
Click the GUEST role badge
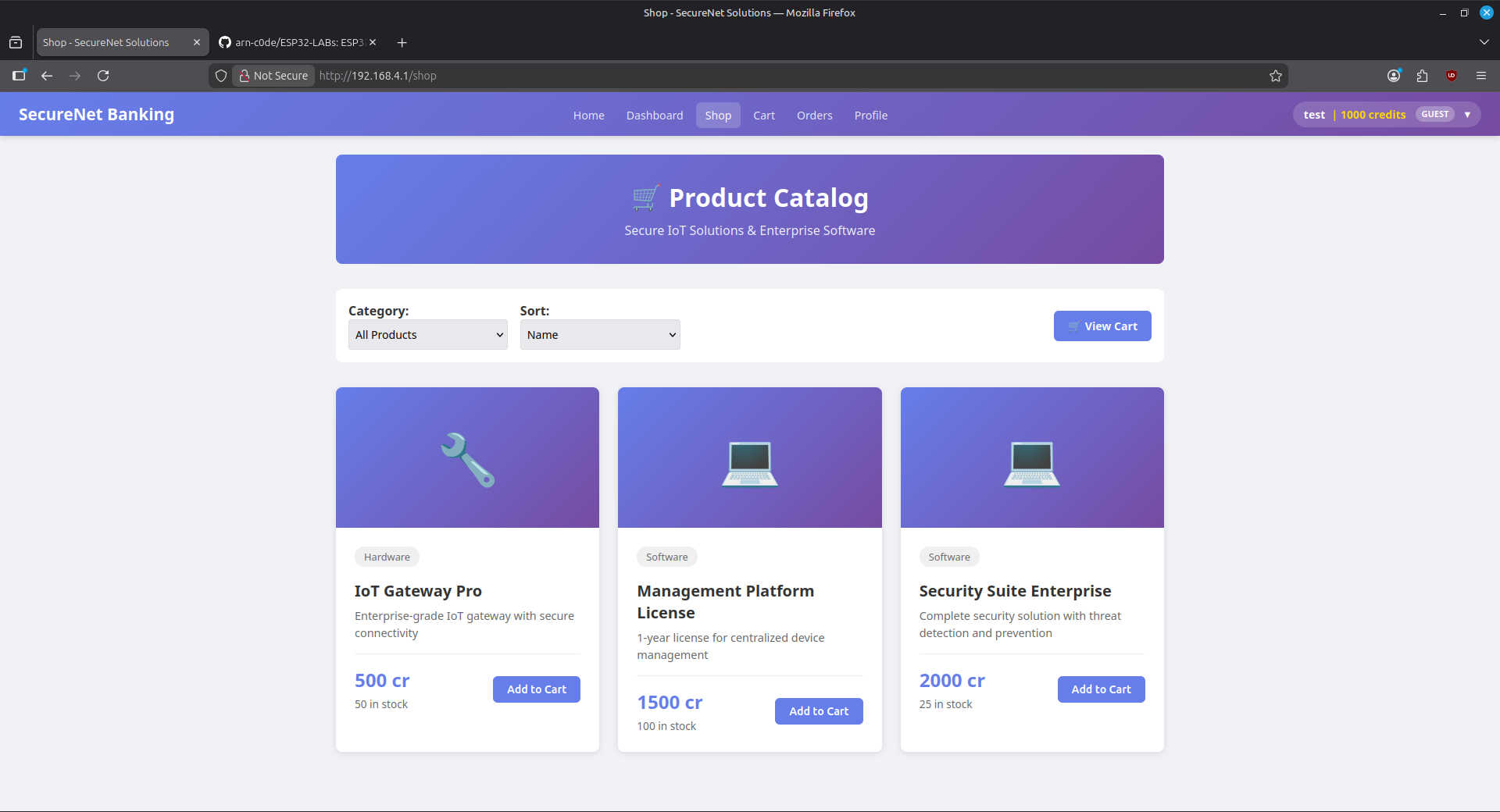[1435, 114]
